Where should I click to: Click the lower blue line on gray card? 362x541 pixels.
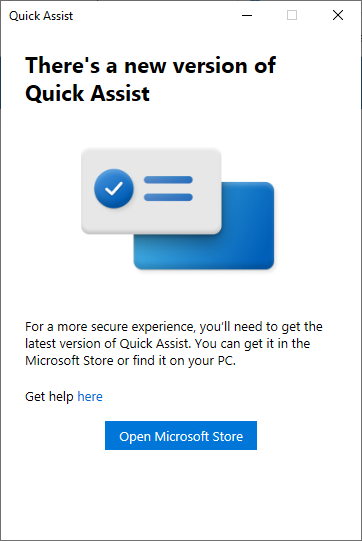pos(168,197)
